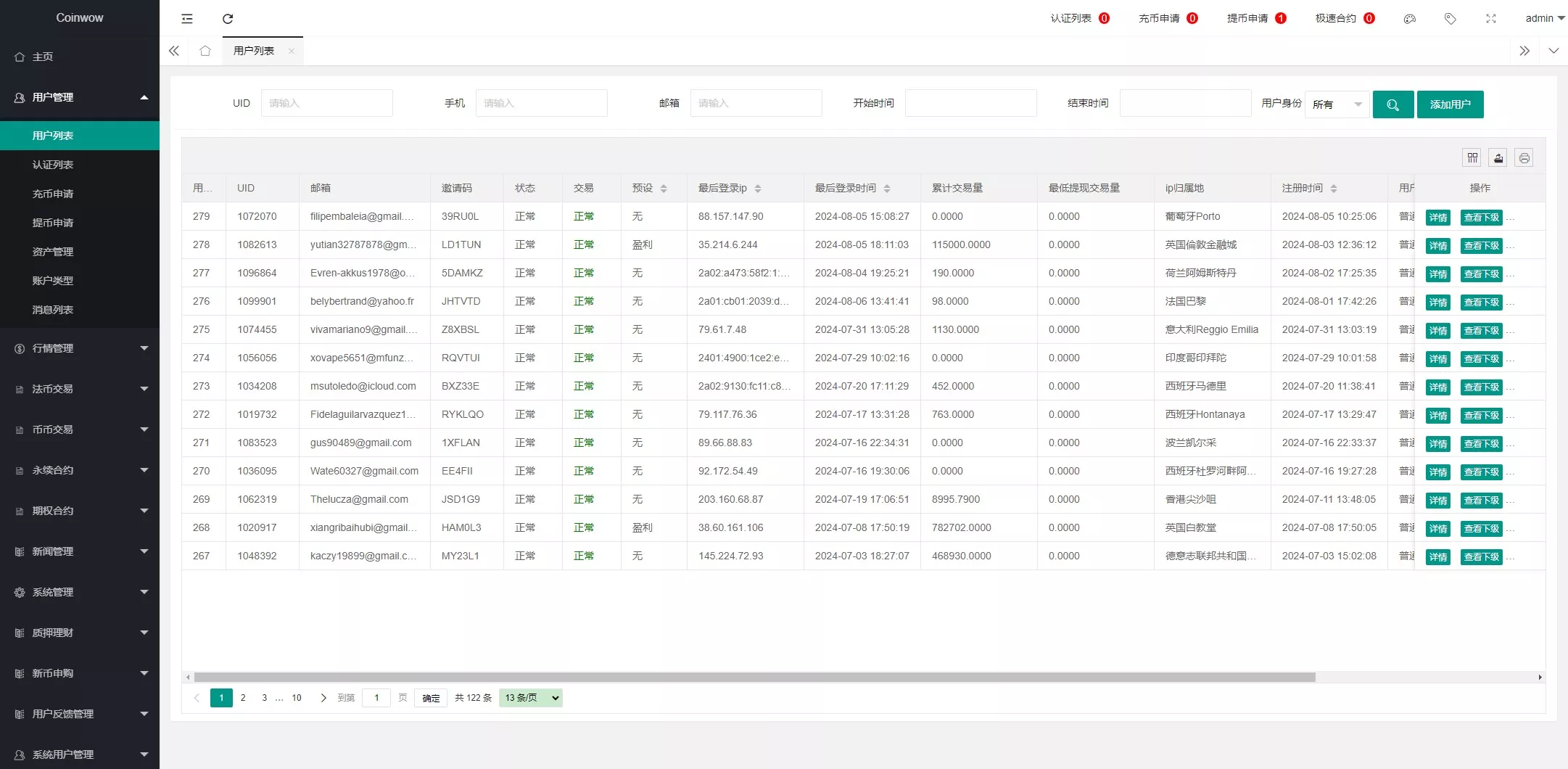The height and width of the screenshot is (769, 1568).
Task: Open the 13 条/页 page size dropdown
Action: tap(531, 698)
